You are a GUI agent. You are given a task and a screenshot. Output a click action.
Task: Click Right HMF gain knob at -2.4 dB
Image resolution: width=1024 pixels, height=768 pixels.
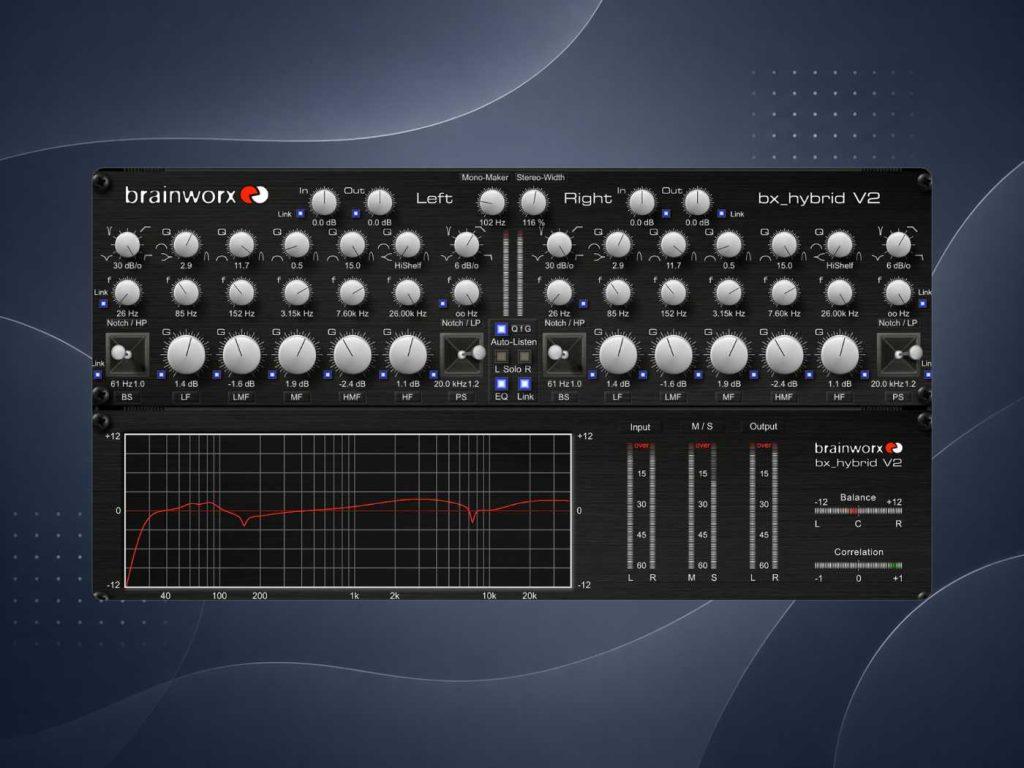click(x=784, y=355)
